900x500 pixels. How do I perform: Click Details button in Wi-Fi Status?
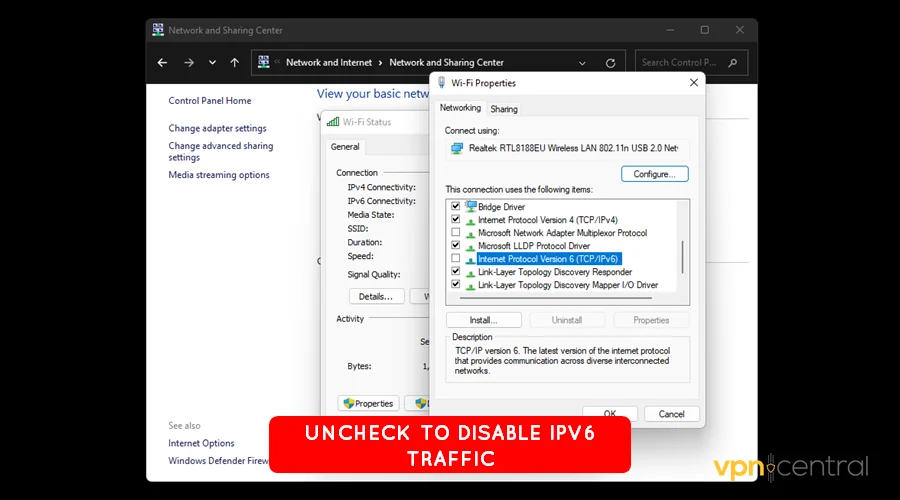coord(376,296)
